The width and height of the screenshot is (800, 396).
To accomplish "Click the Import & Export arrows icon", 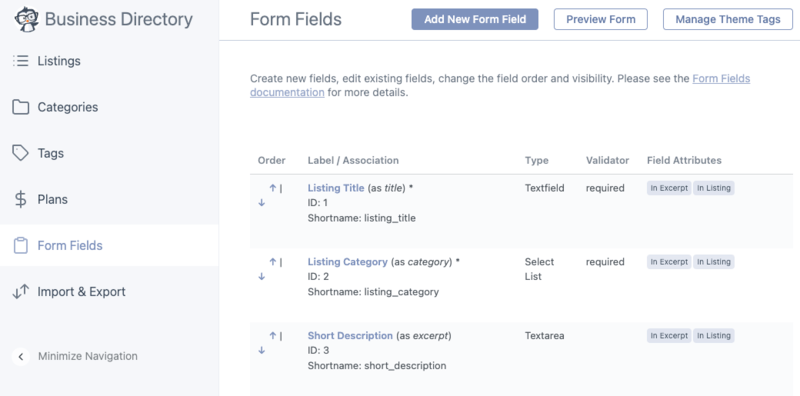I will [x=20, y=292].
